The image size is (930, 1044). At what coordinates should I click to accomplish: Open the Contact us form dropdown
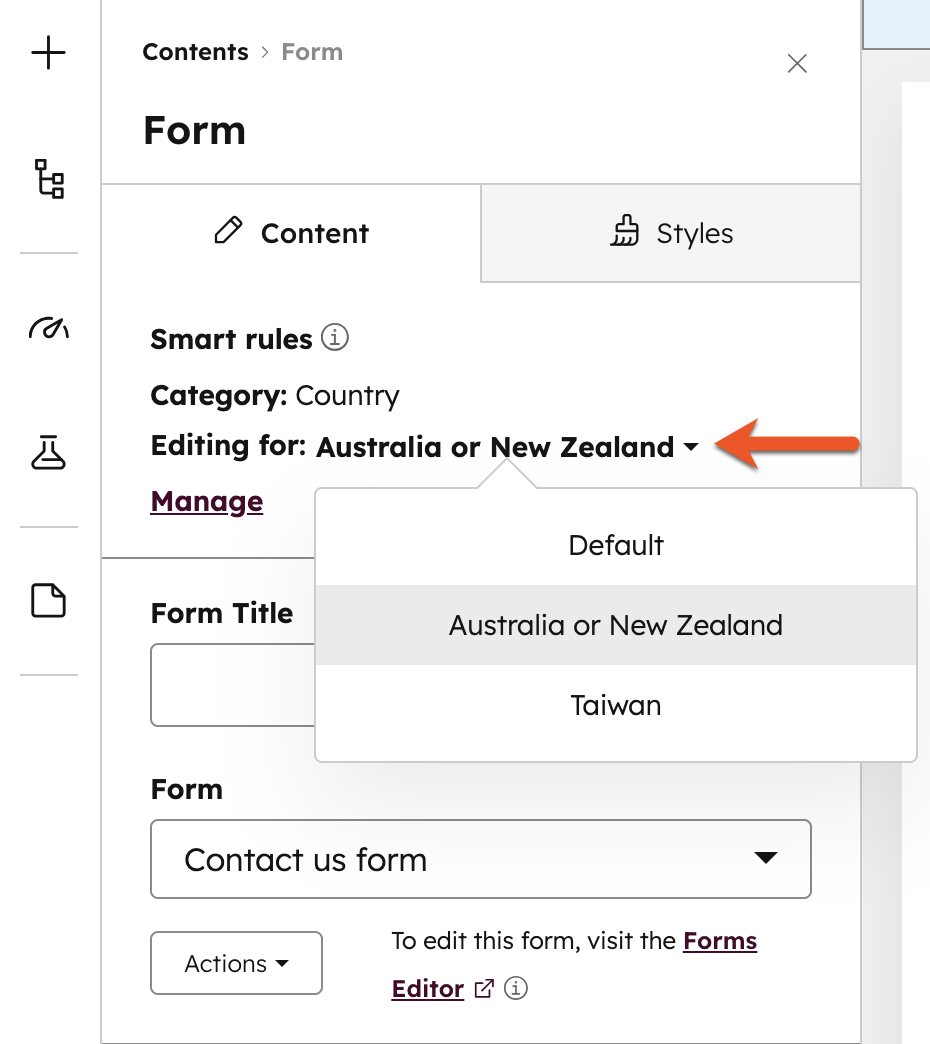tap(480, 859)
